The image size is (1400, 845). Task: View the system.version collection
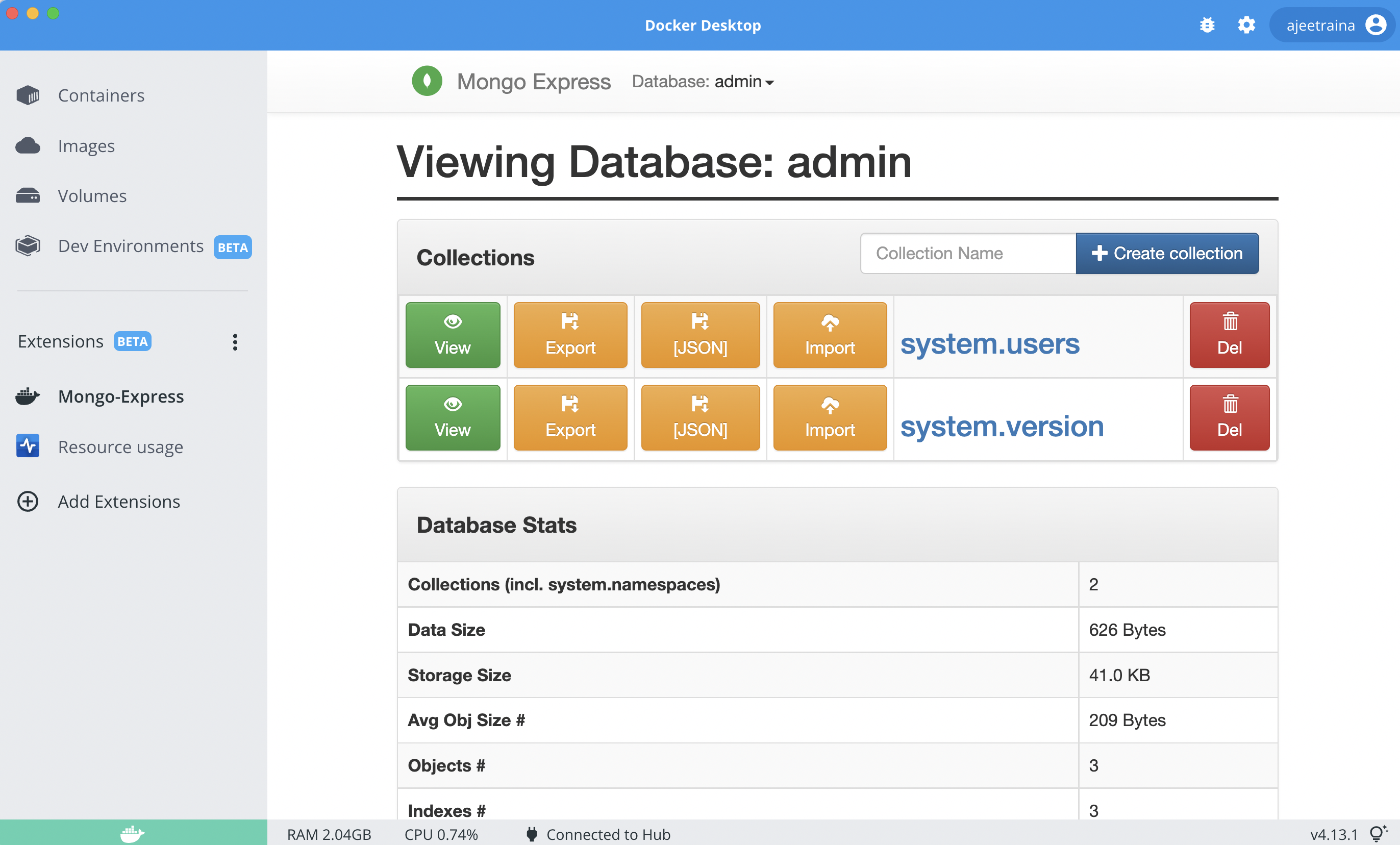[453, 418]
